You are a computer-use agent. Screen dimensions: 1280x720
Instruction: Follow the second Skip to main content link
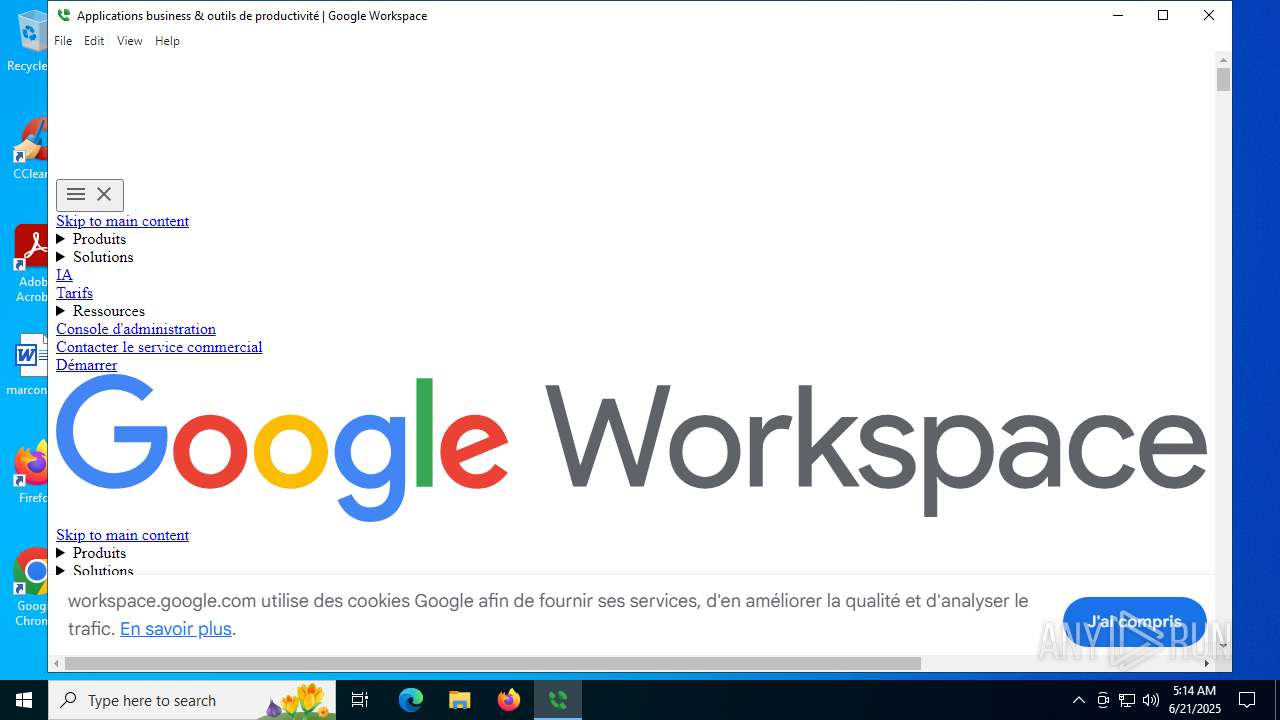pyautogui.click(x=122, y=535)
